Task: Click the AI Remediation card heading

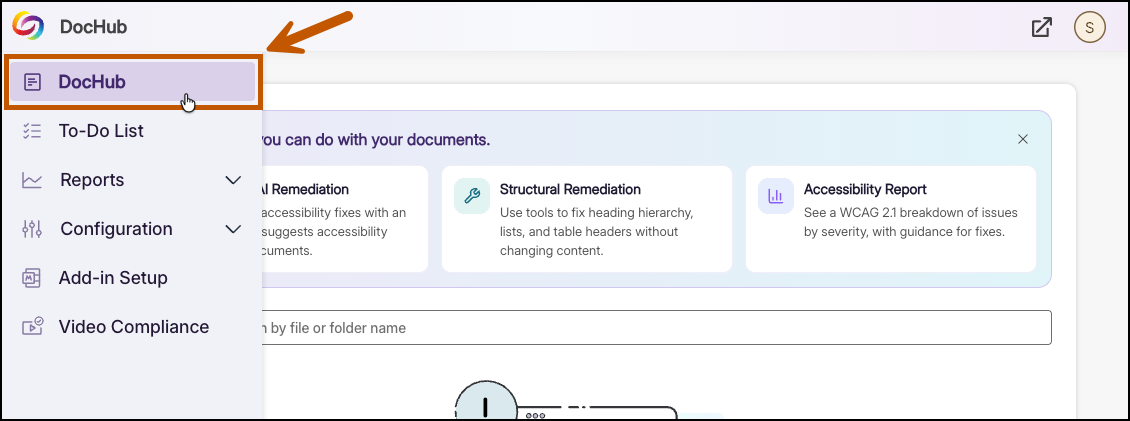Action: (x=305, y=190)
